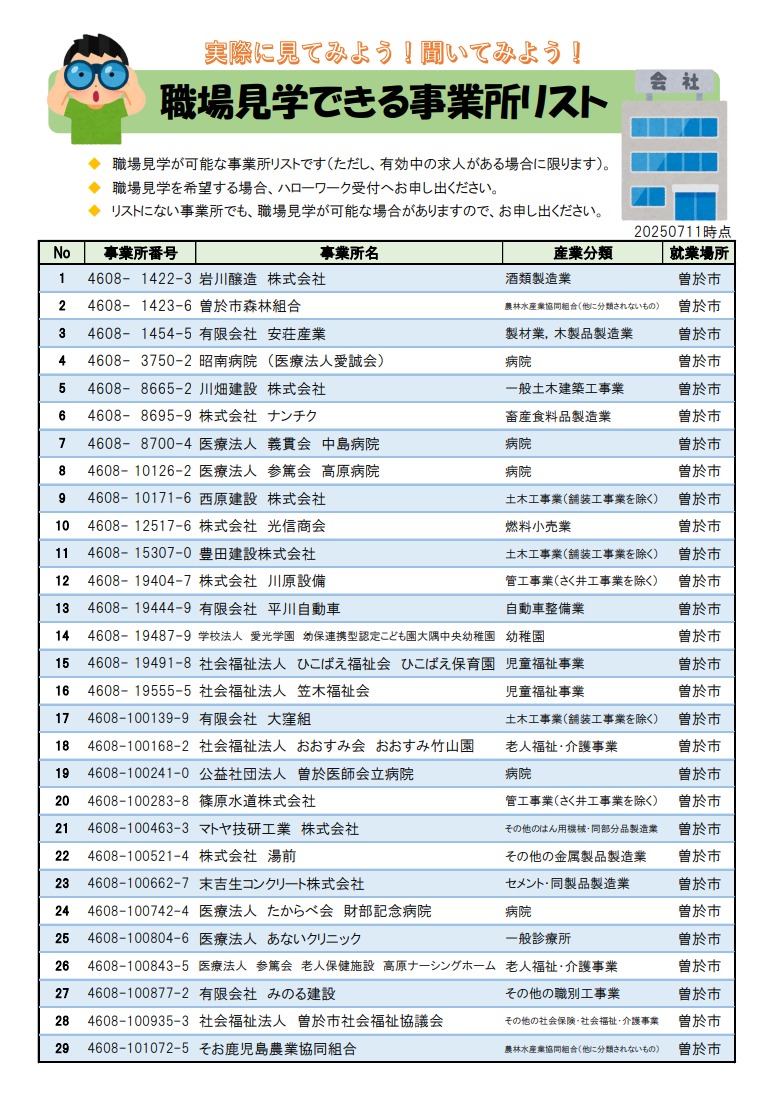Select そお鹿児島農業協同組合

coord(278,1049)
